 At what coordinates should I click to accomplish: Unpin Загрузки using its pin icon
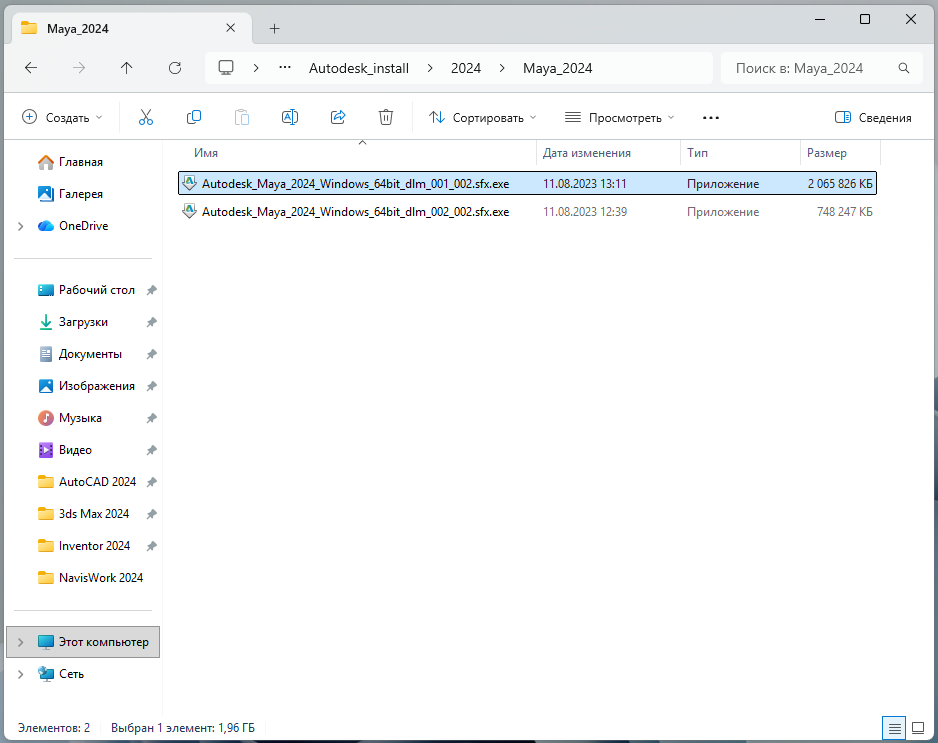click(152, 322)
